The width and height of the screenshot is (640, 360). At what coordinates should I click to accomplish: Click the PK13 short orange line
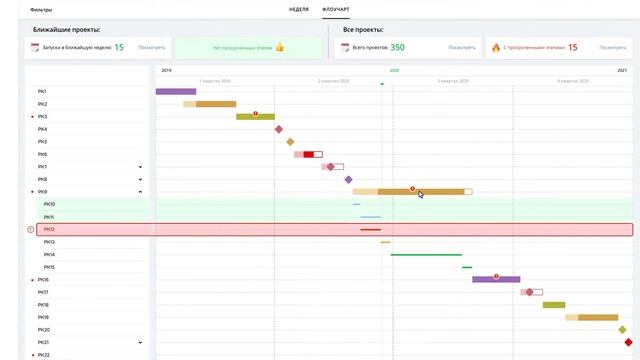[385, 242]
